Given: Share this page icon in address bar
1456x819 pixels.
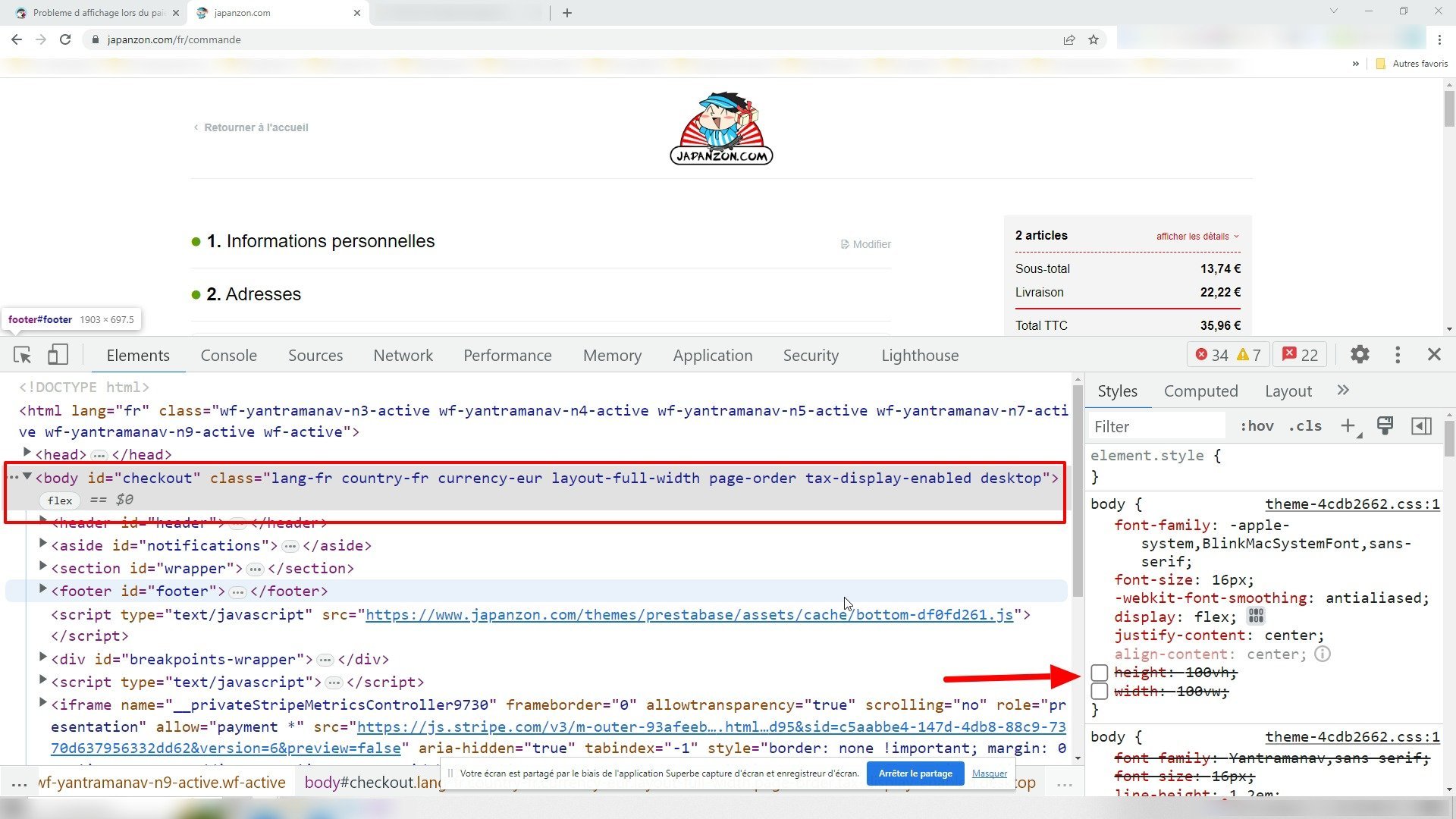Looking at the screenshot, I should point(1069,39).
